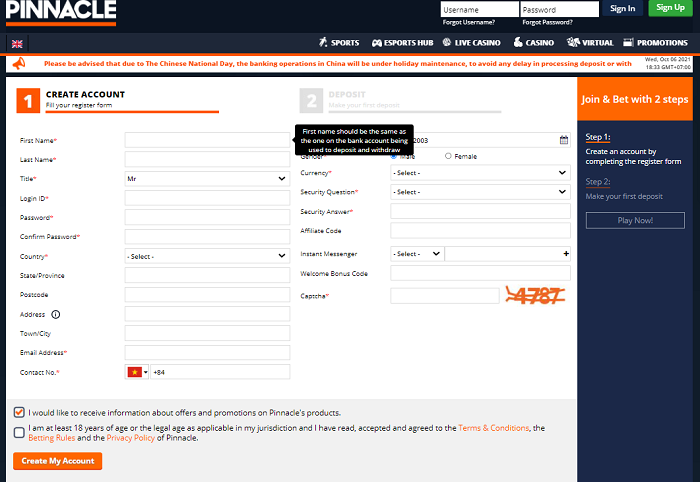Open the Live Casino menu item
The width and height of the screenshot is (700, 482).
tap(472, 43)
